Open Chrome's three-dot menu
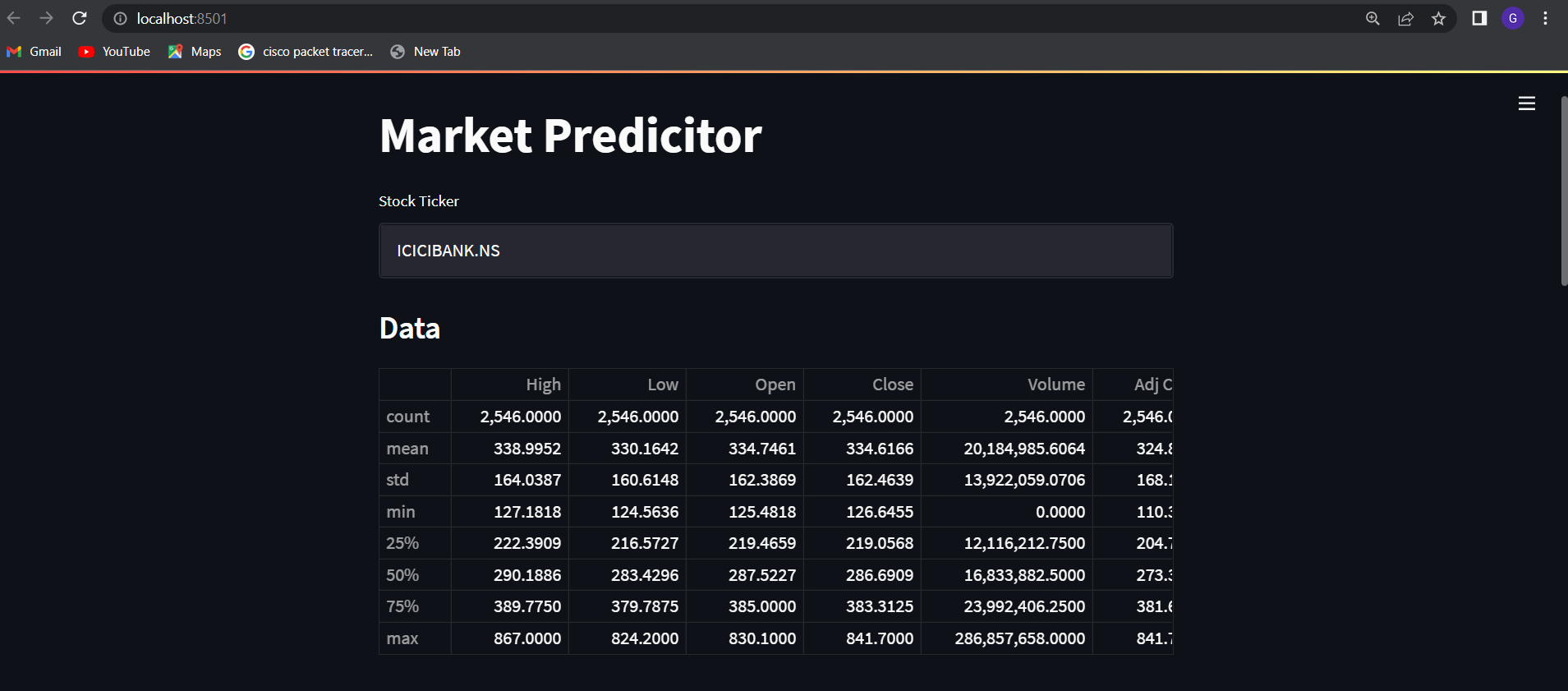Image resolution: width=1568 pixels, height=691 pixels. [x=1545, y=18]
